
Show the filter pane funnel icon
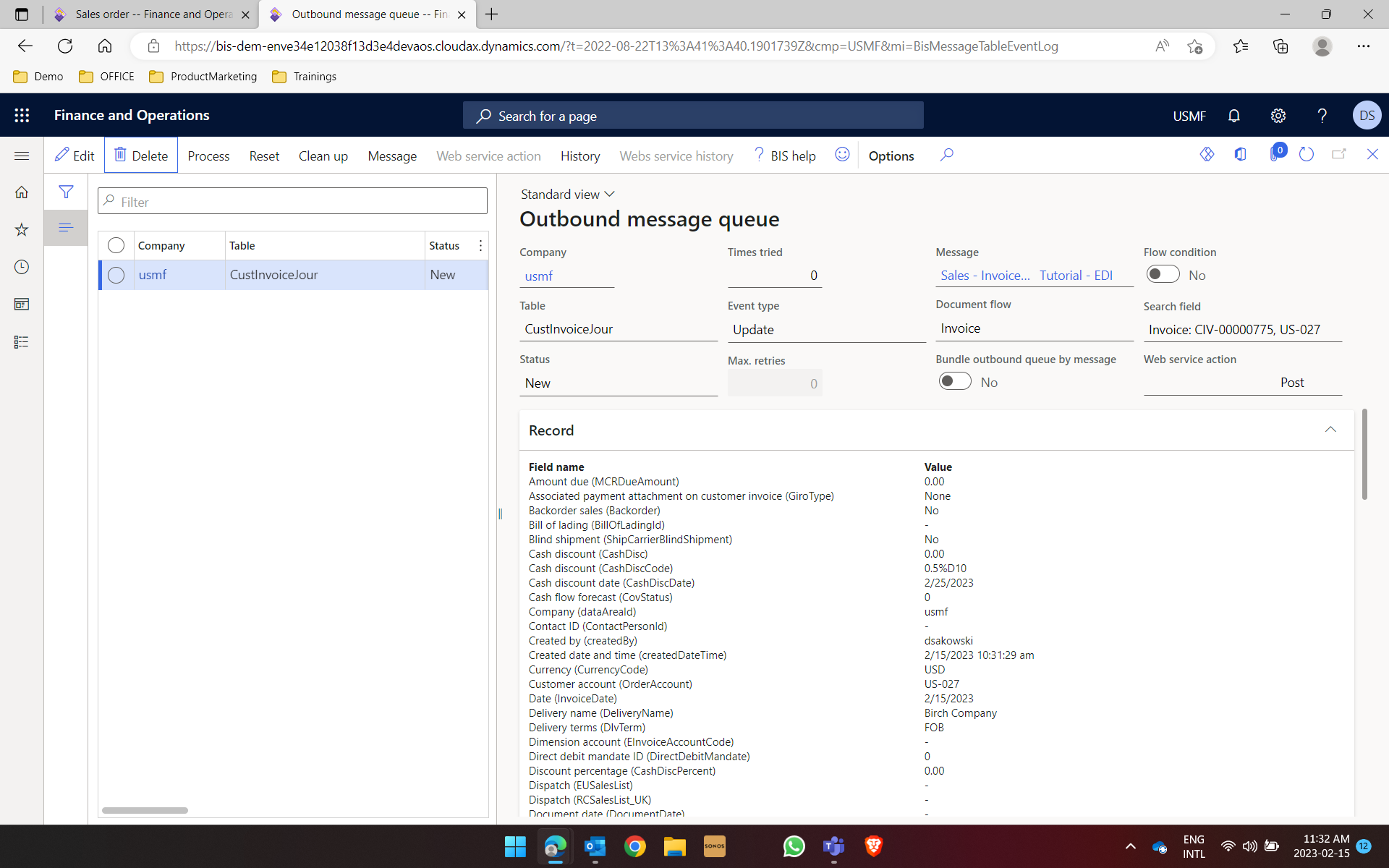tap(66, 192)
